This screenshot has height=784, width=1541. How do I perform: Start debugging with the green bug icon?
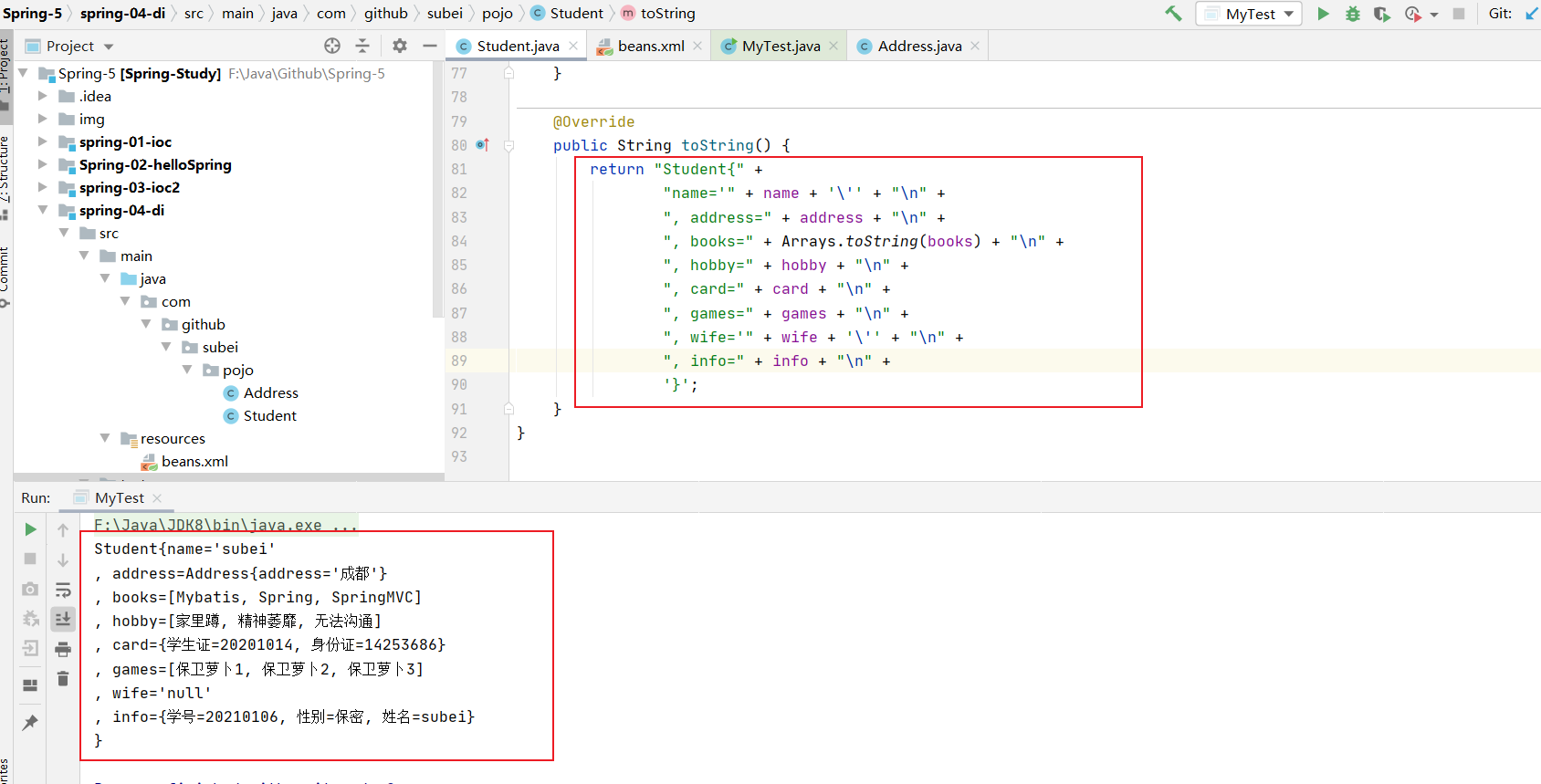[1353, 14]
